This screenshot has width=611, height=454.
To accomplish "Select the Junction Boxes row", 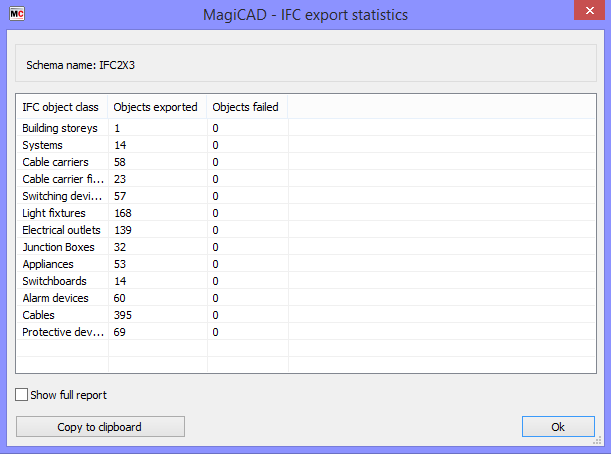I will tap(306, 247).
